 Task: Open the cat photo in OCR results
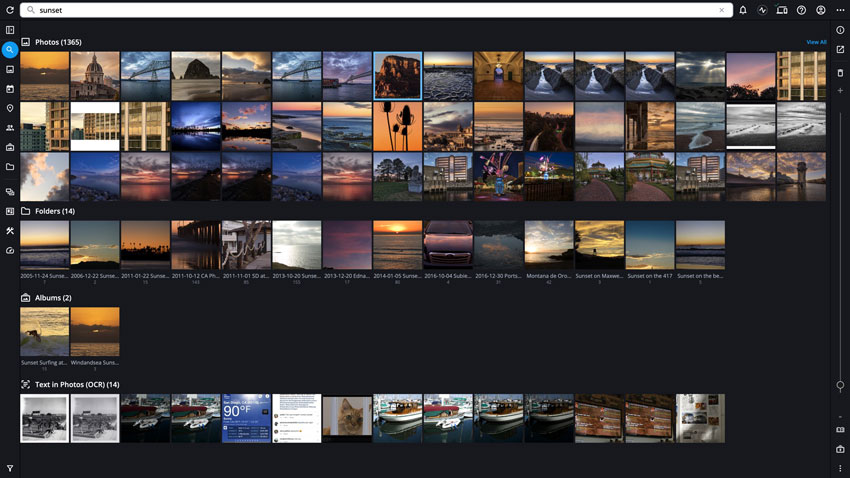tap(347, 418)
